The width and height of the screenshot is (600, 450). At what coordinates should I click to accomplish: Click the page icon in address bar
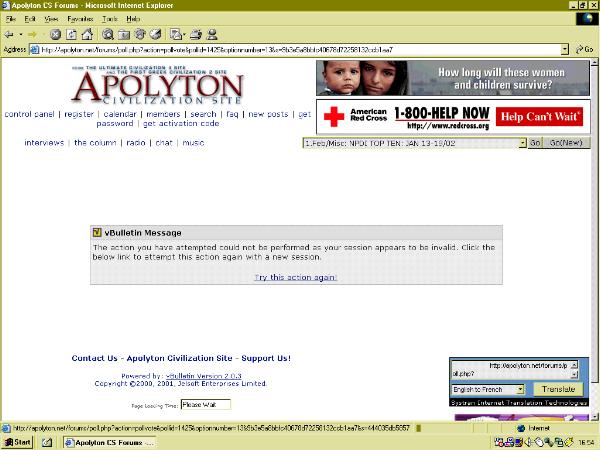click(x=34, y=50)
